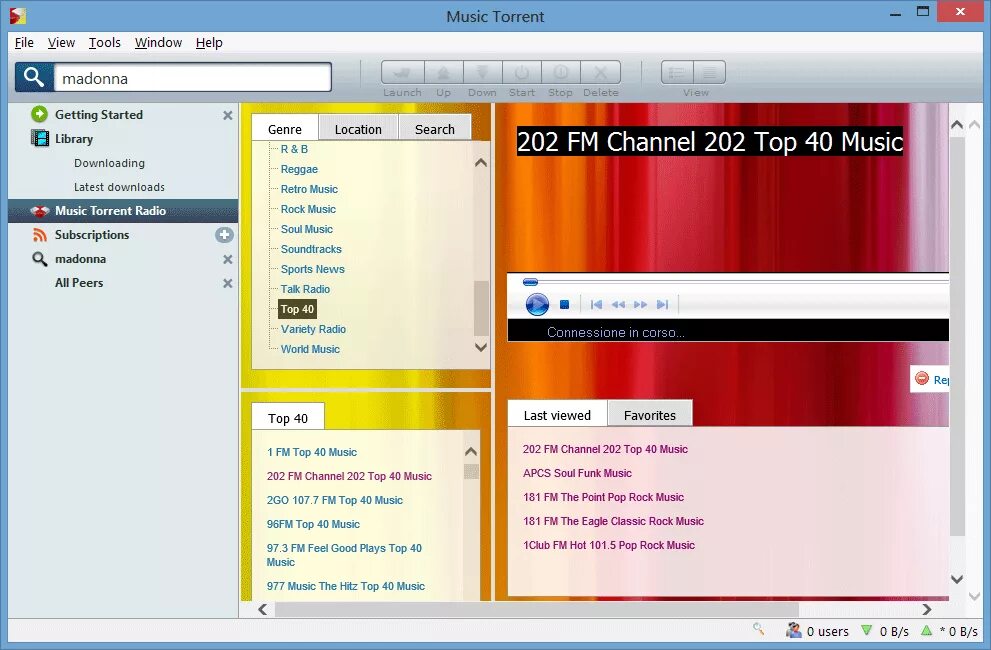Image resolution: width=991 pixels, height=650 pixels.
Task: Click the users icon in status bar
Action: (794, 630)
